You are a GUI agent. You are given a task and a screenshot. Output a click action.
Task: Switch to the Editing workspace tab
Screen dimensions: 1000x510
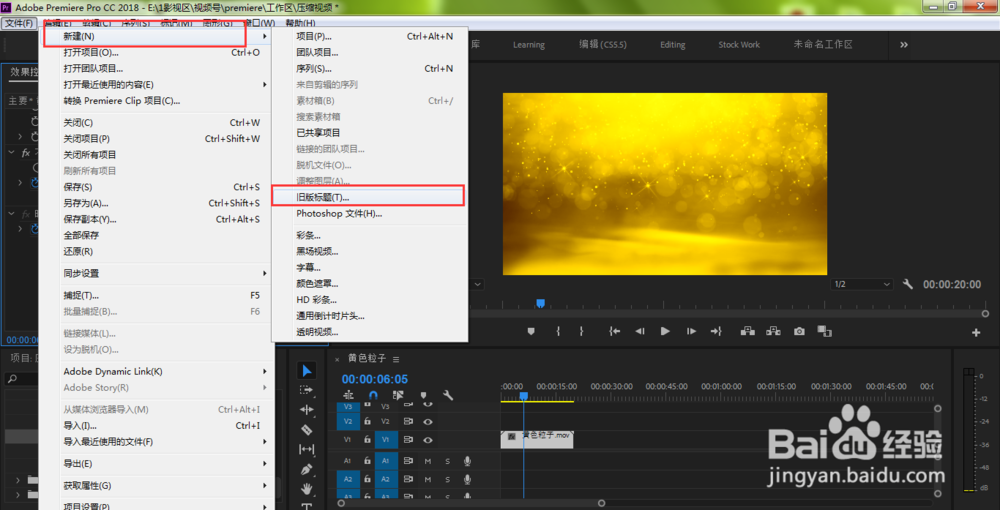point(673,45)
